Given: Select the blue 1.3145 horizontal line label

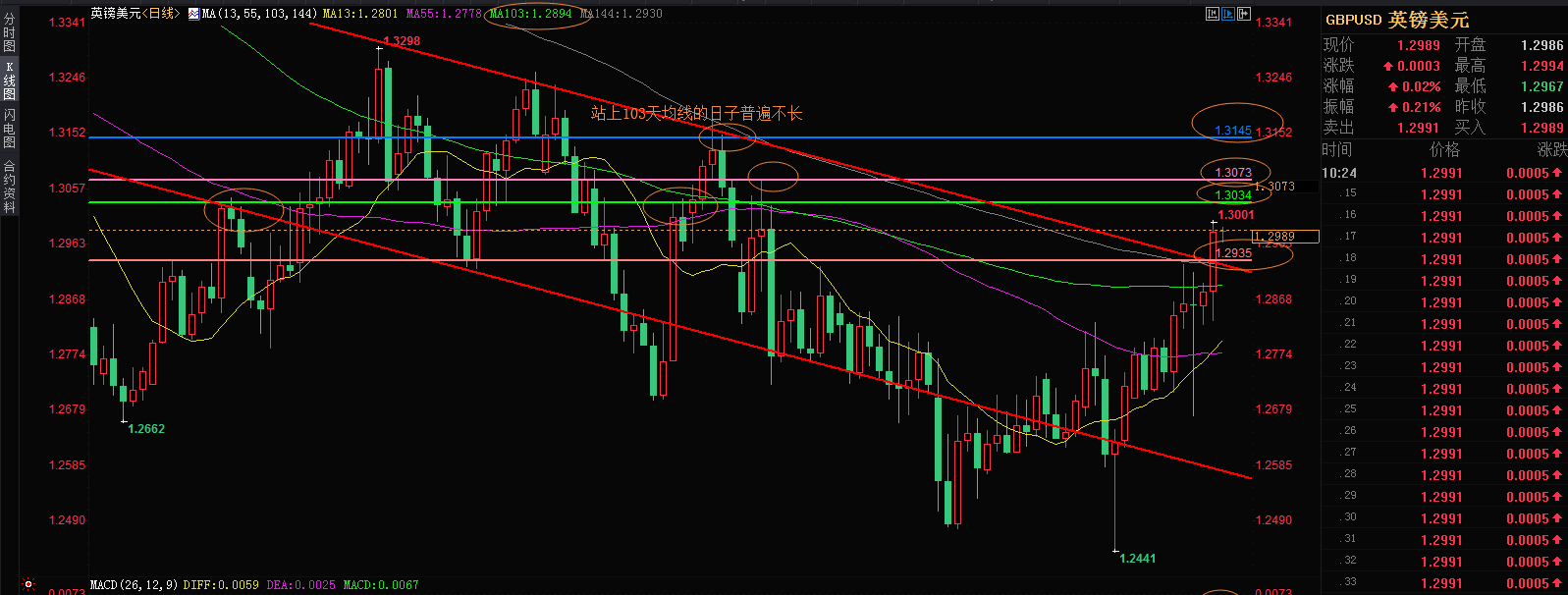Looking at the screenshot, I should coord(1232,131).
